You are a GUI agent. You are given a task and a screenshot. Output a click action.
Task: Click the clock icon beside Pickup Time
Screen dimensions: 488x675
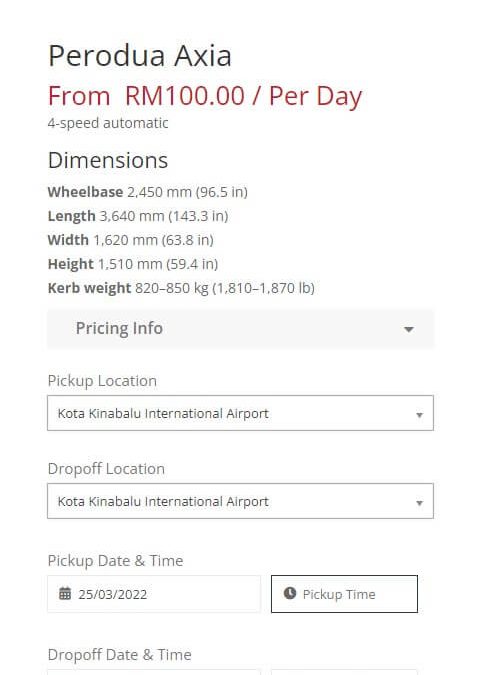[290, 593]
